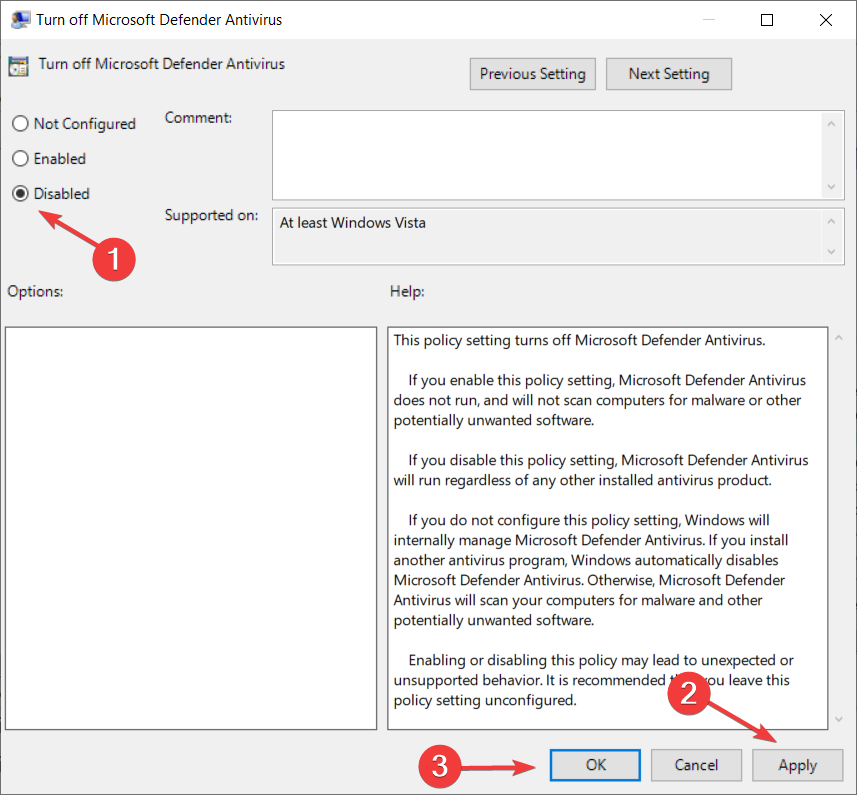Click the 'Options:' label

pos(35,291)
